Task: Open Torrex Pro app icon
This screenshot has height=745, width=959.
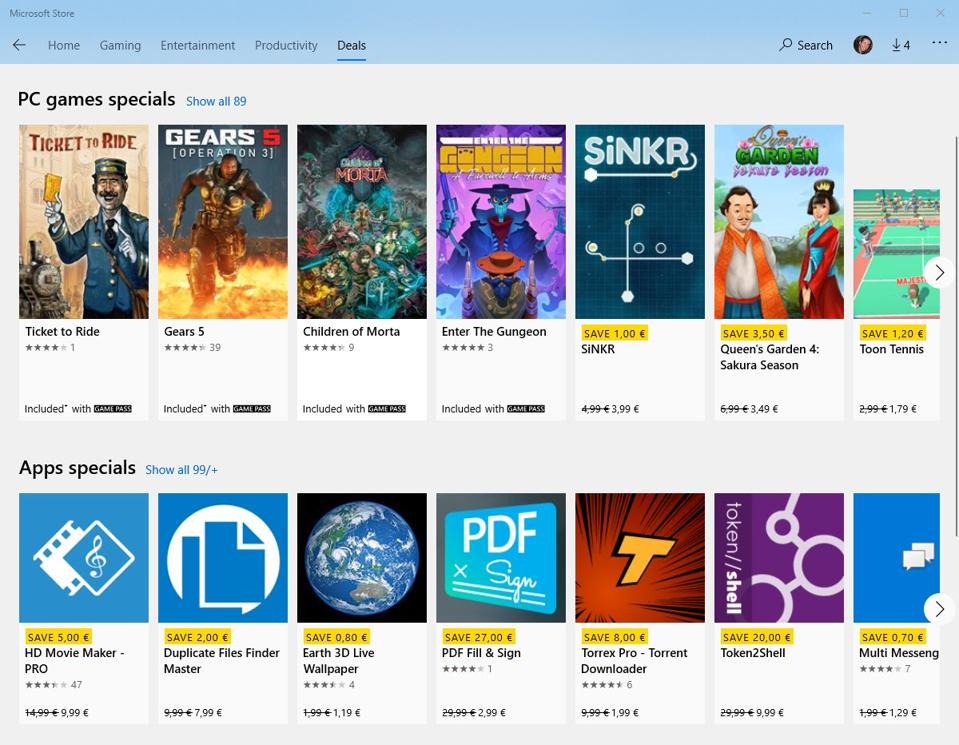Action: click(x=640, y=558)
